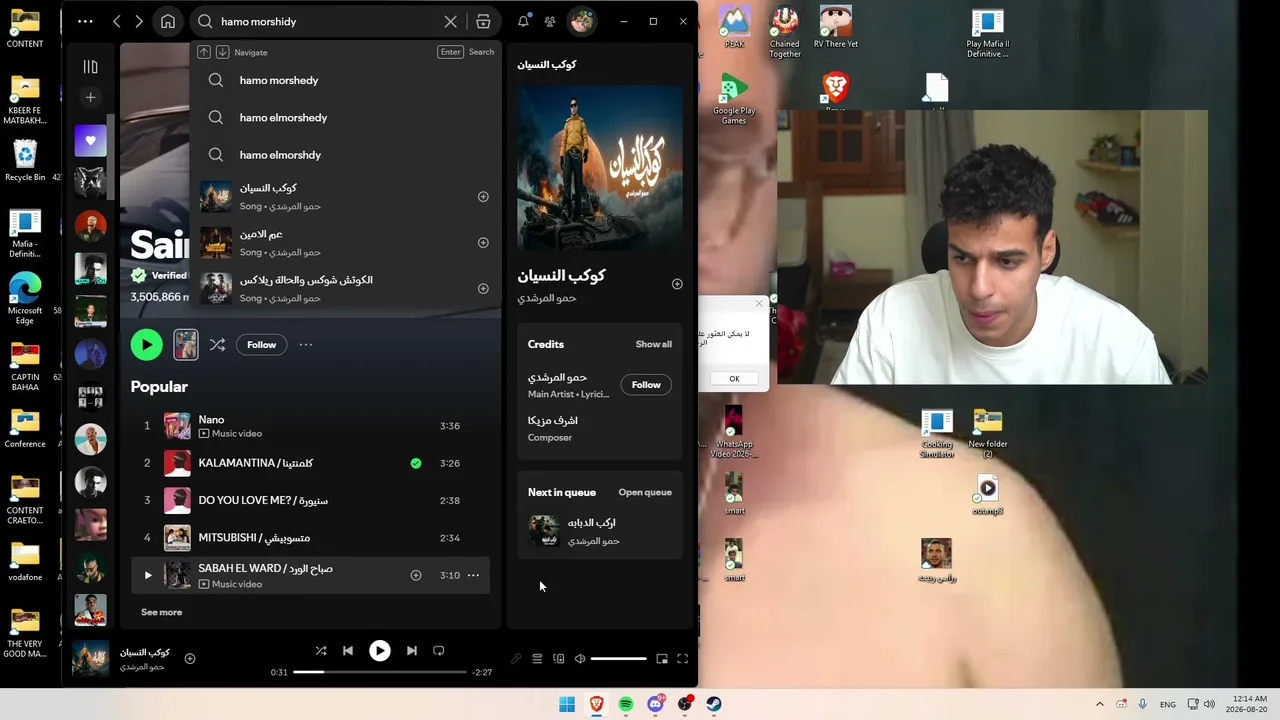Open more options for 'SABAH EL WARD'
Screen dimensions: 1280x720
473,575
